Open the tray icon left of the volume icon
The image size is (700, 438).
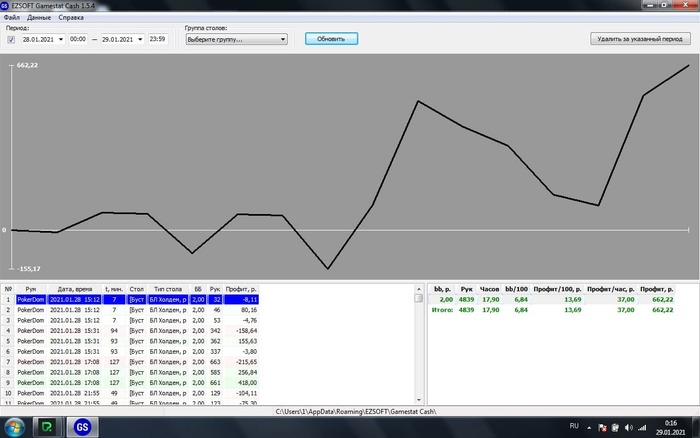point(615,428)
